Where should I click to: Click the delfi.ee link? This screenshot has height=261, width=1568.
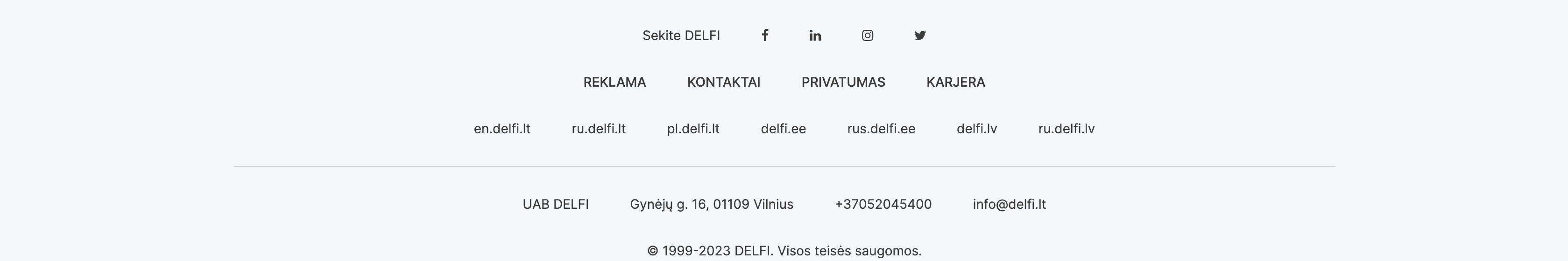tap(783, 129)
